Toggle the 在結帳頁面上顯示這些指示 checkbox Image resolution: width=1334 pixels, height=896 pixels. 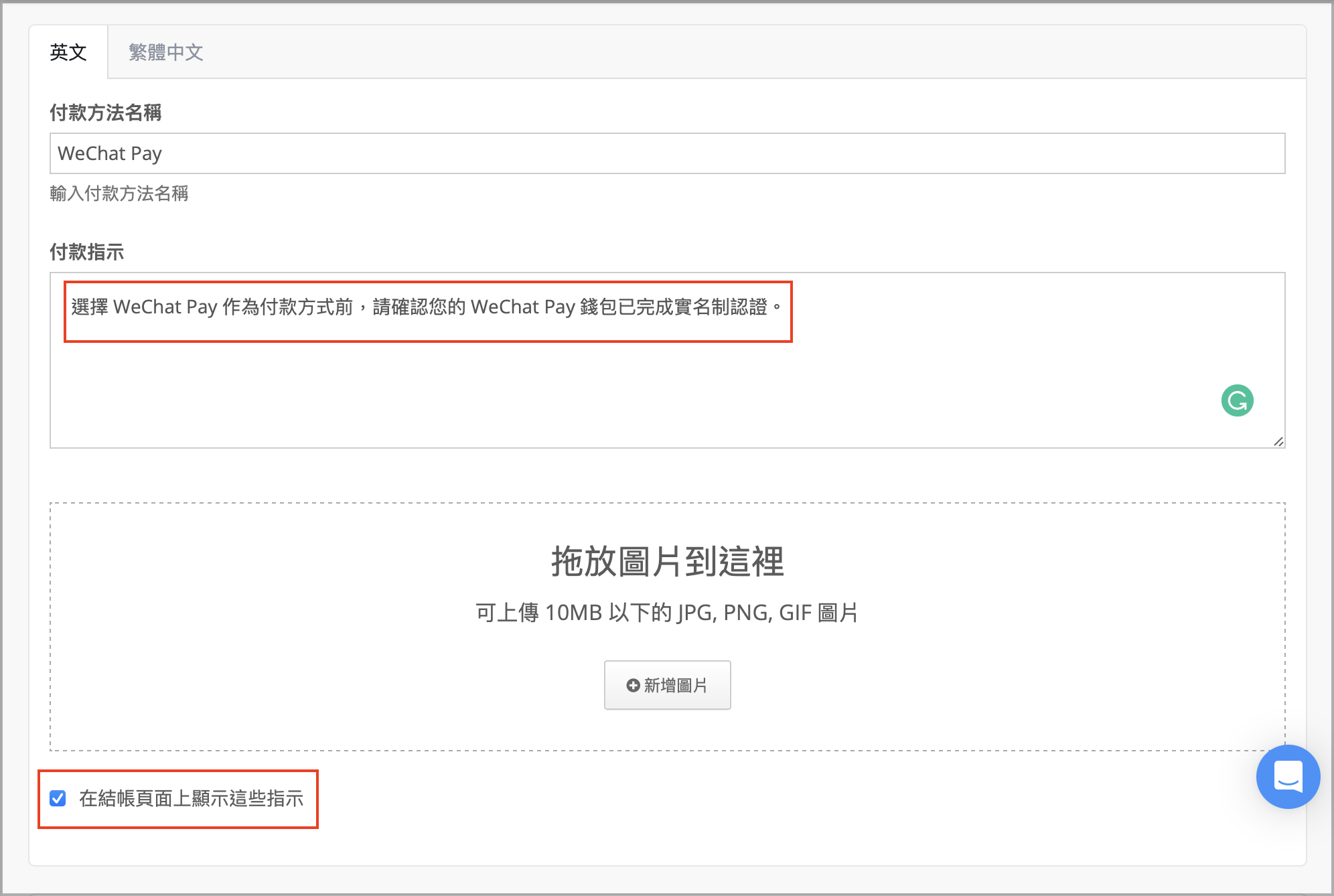[58, 798]
